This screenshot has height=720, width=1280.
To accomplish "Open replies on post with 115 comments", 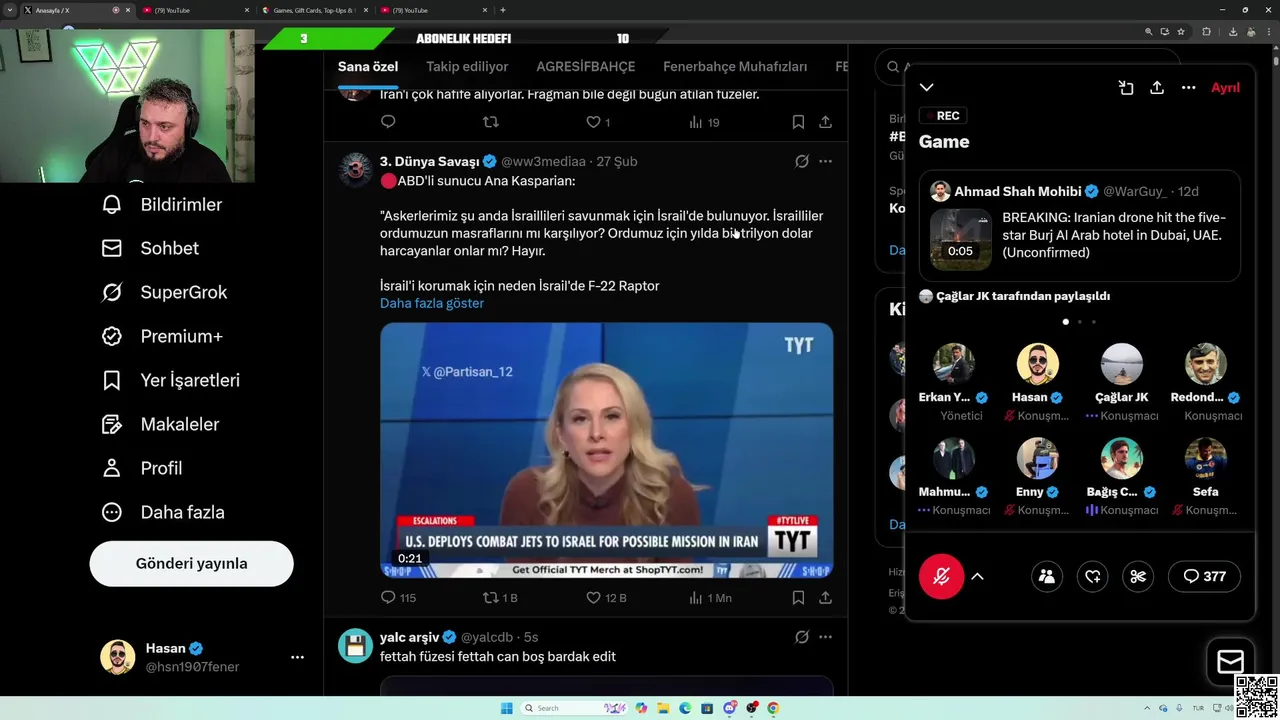I will 398,598.
